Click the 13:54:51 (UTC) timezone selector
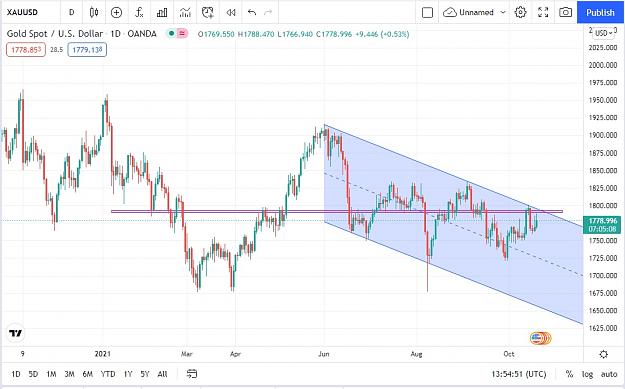The width and height of the screenshot is (625, 389). click(519, 374)
